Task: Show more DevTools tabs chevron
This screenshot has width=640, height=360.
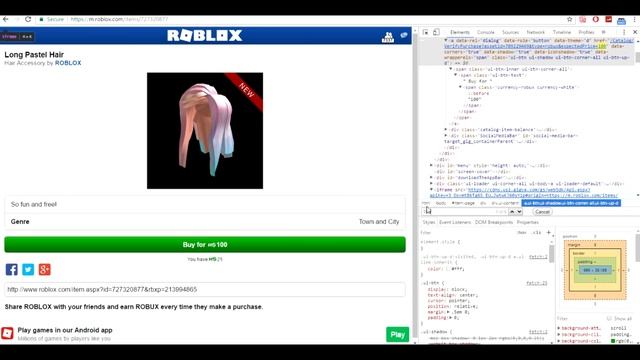Action: point(604,32)
